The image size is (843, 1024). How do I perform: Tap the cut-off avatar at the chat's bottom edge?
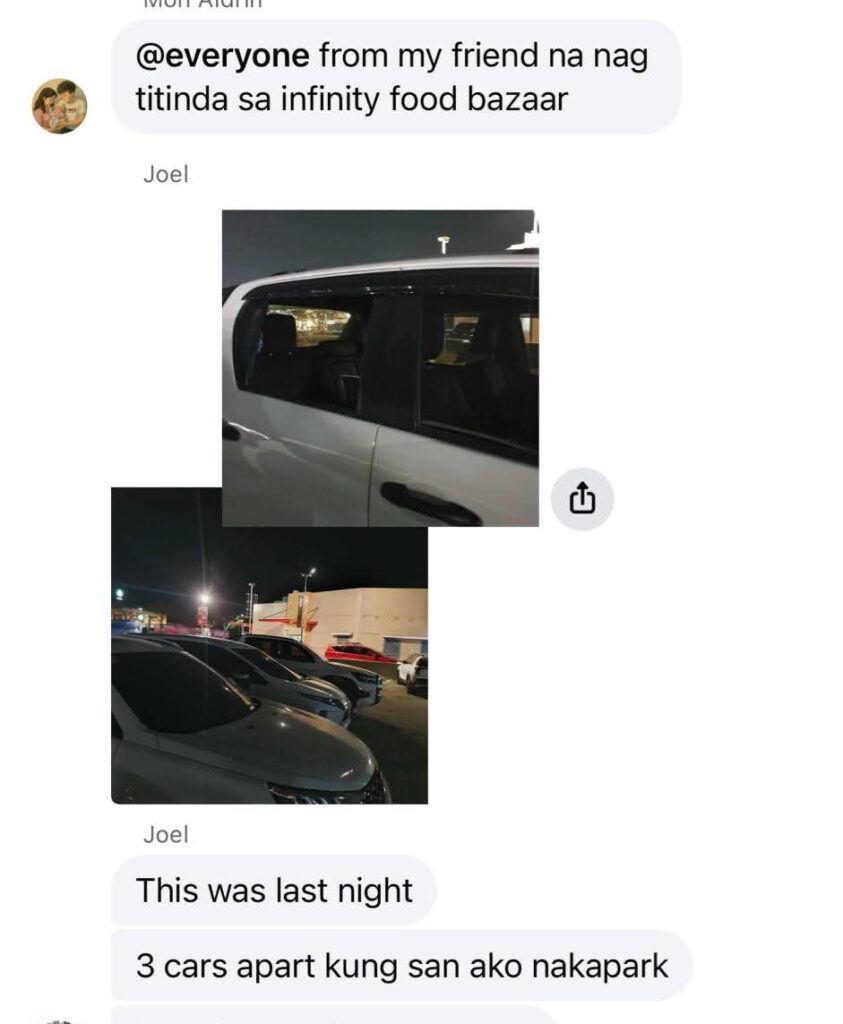coord(59,1021)
